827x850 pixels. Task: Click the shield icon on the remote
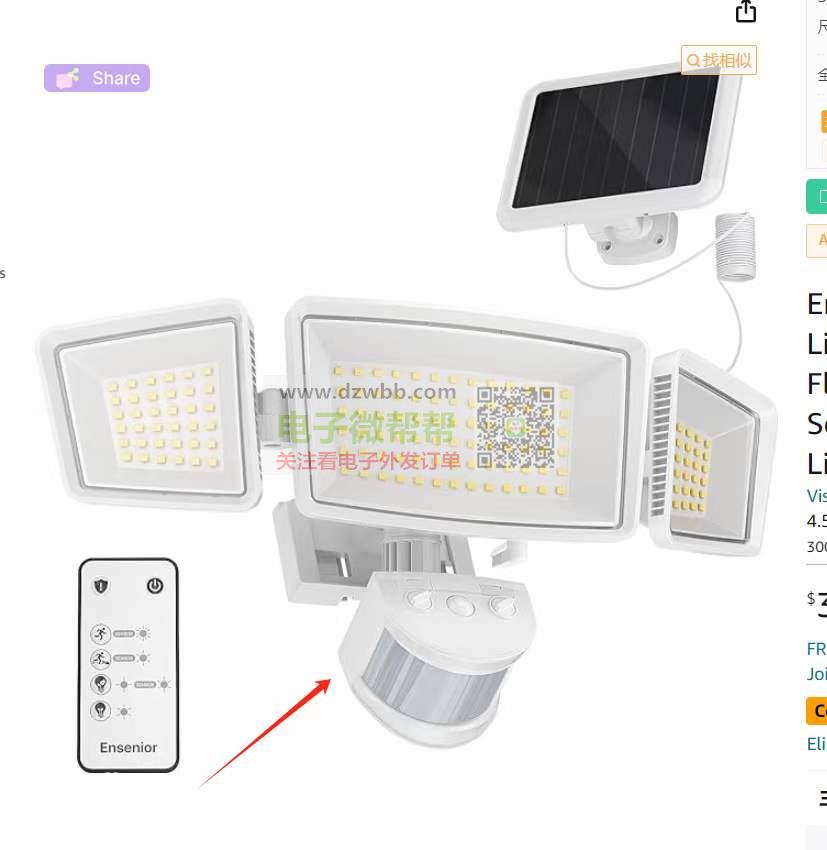pyautogui.click(x=101, y=586)
